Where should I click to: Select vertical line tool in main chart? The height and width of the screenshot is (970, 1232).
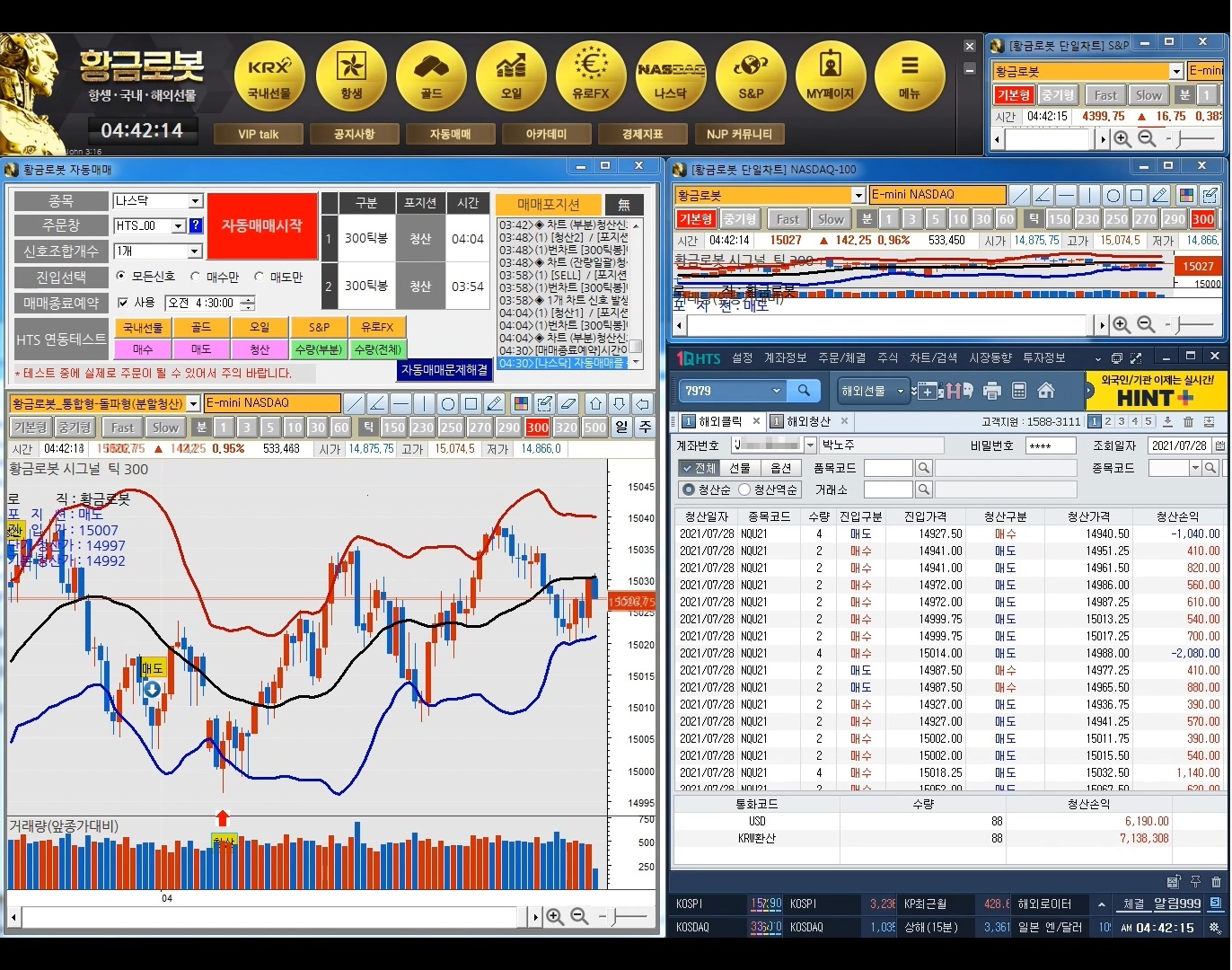(x=425, y=403)
